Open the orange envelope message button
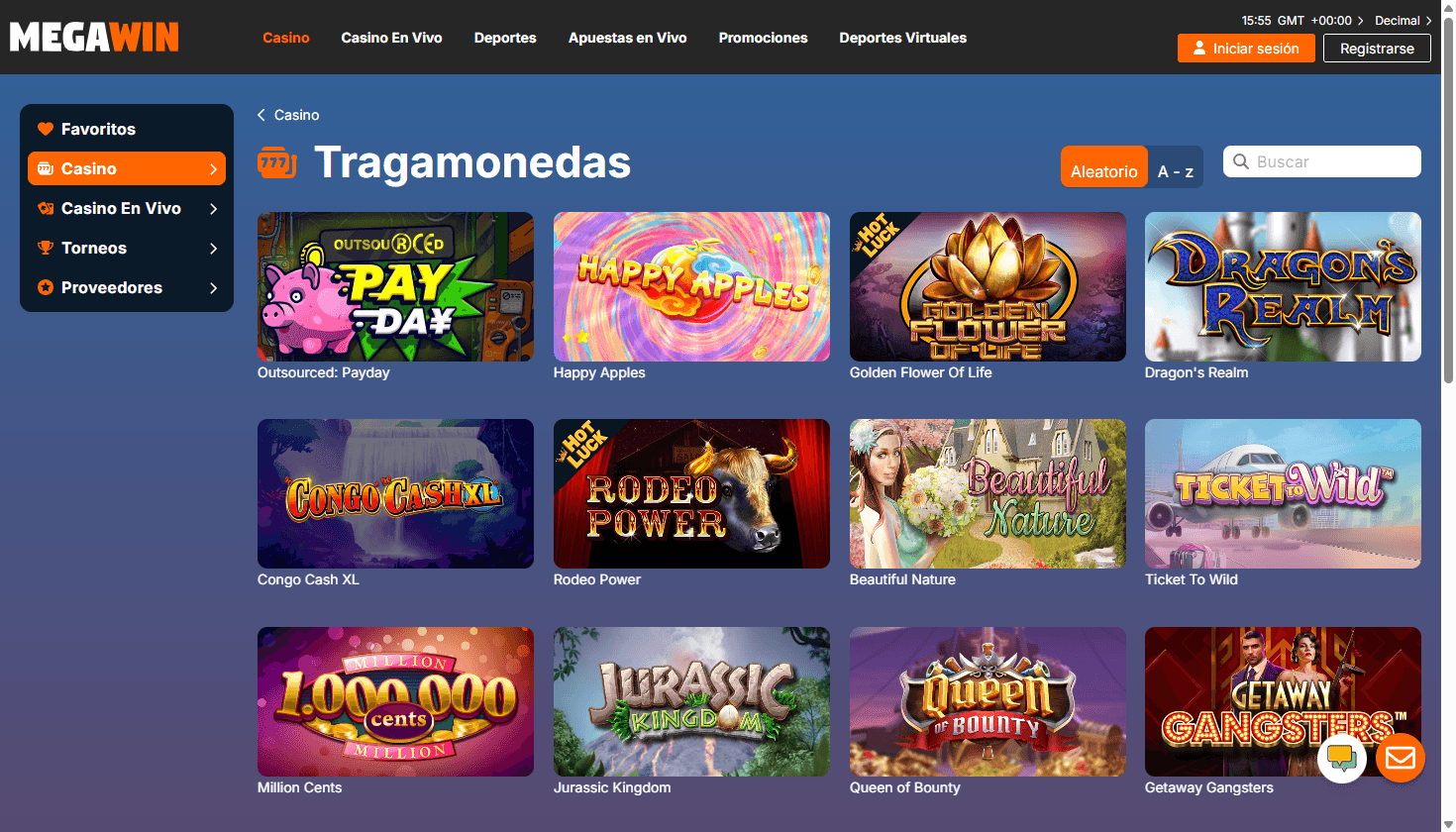Image resolution: width=1456 pixels, height=832 pixels. [1401, 759]
